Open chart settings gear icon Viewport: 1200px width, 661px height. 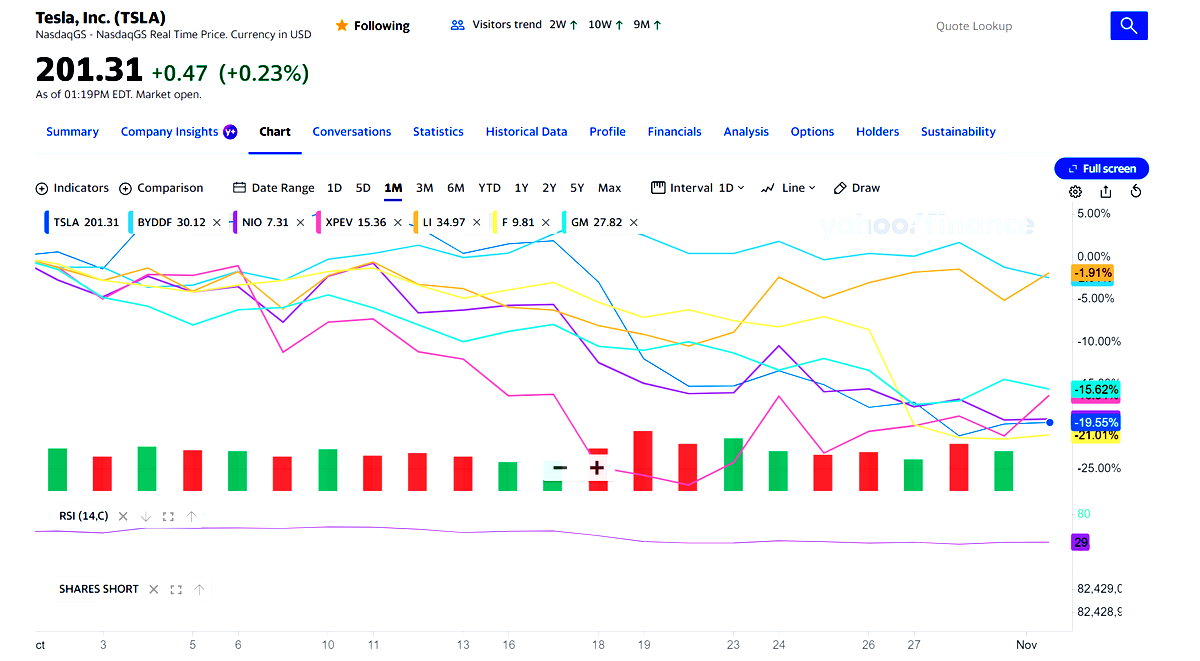[x=1075, y=192]
